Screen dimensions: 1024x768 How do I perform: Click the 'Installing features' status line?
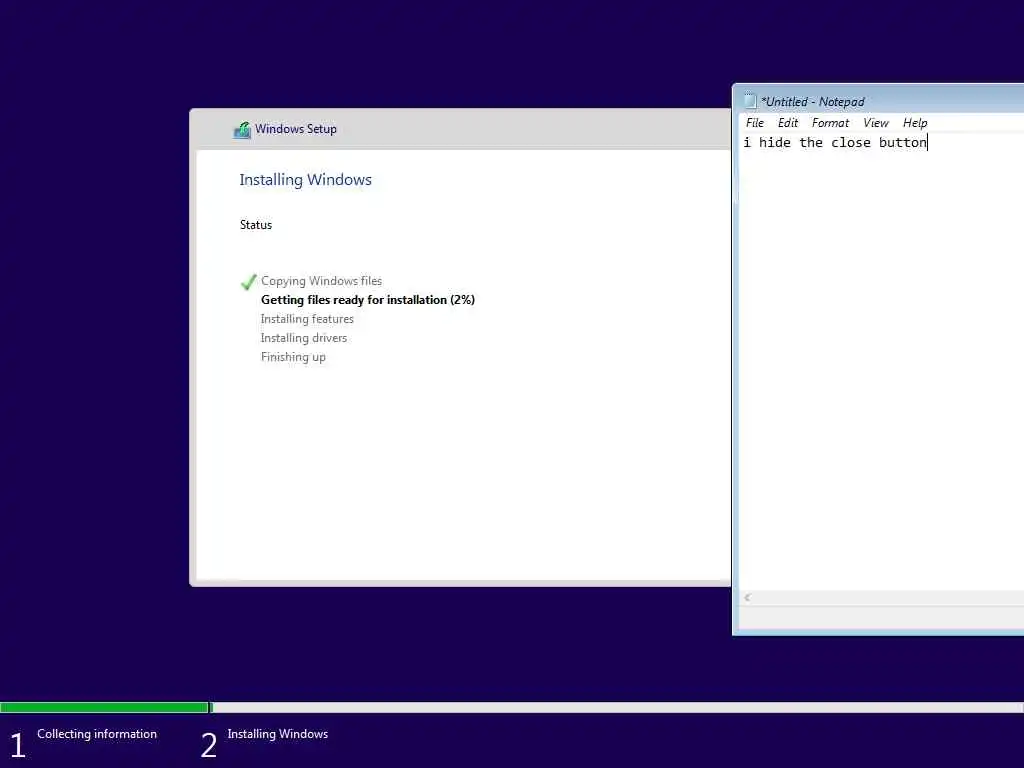pyautogui.click(x=307, y=319)
